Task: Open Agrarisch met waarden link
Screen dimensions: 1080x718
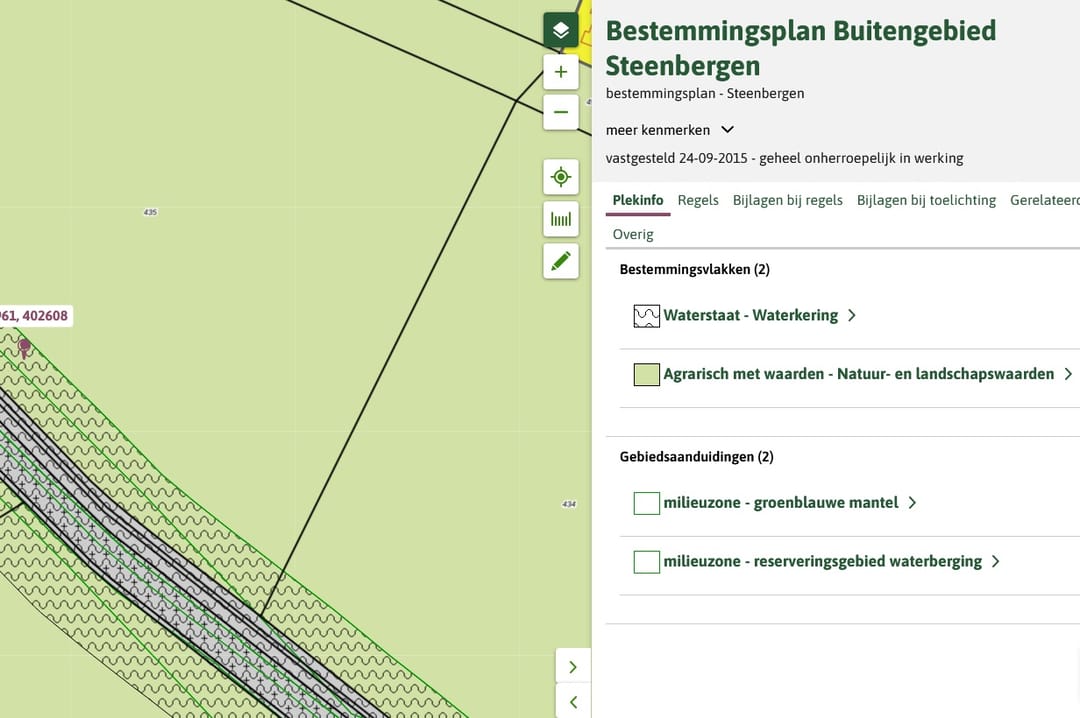Action: point(858,374)
